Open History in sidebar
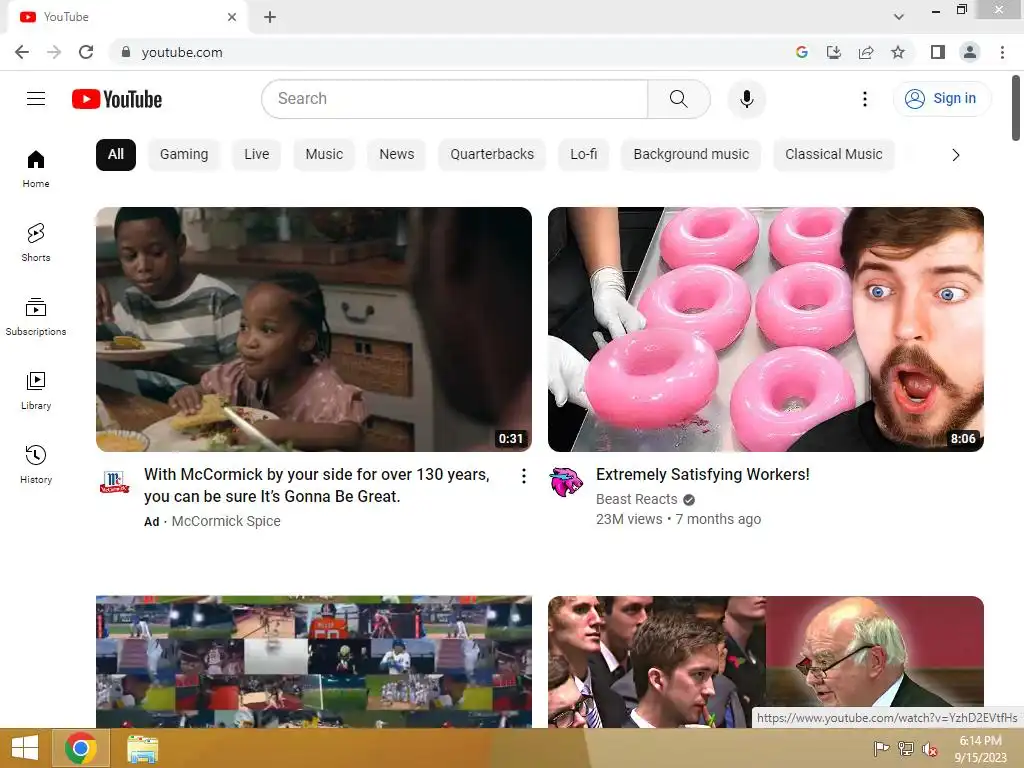Image resolution: width=1024 pixels, height=768 pixels. pos(36,464)
